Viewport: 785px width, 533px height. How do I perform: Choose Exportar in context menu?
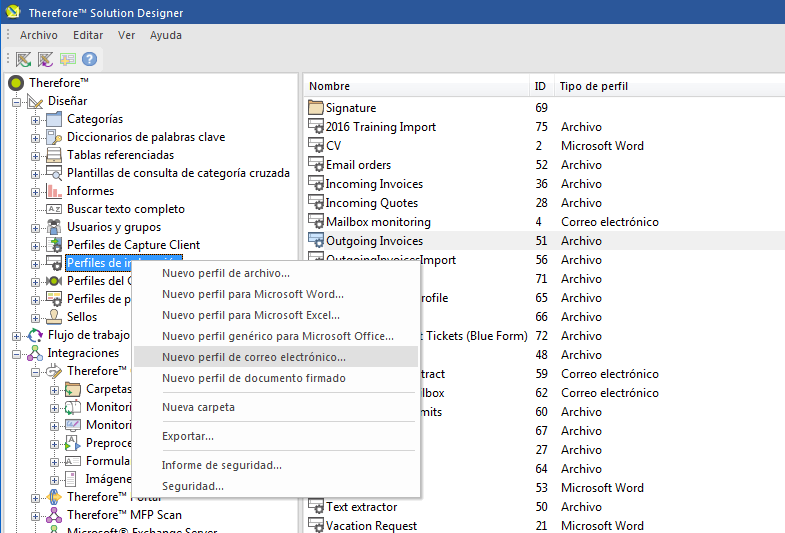point(276,436)
